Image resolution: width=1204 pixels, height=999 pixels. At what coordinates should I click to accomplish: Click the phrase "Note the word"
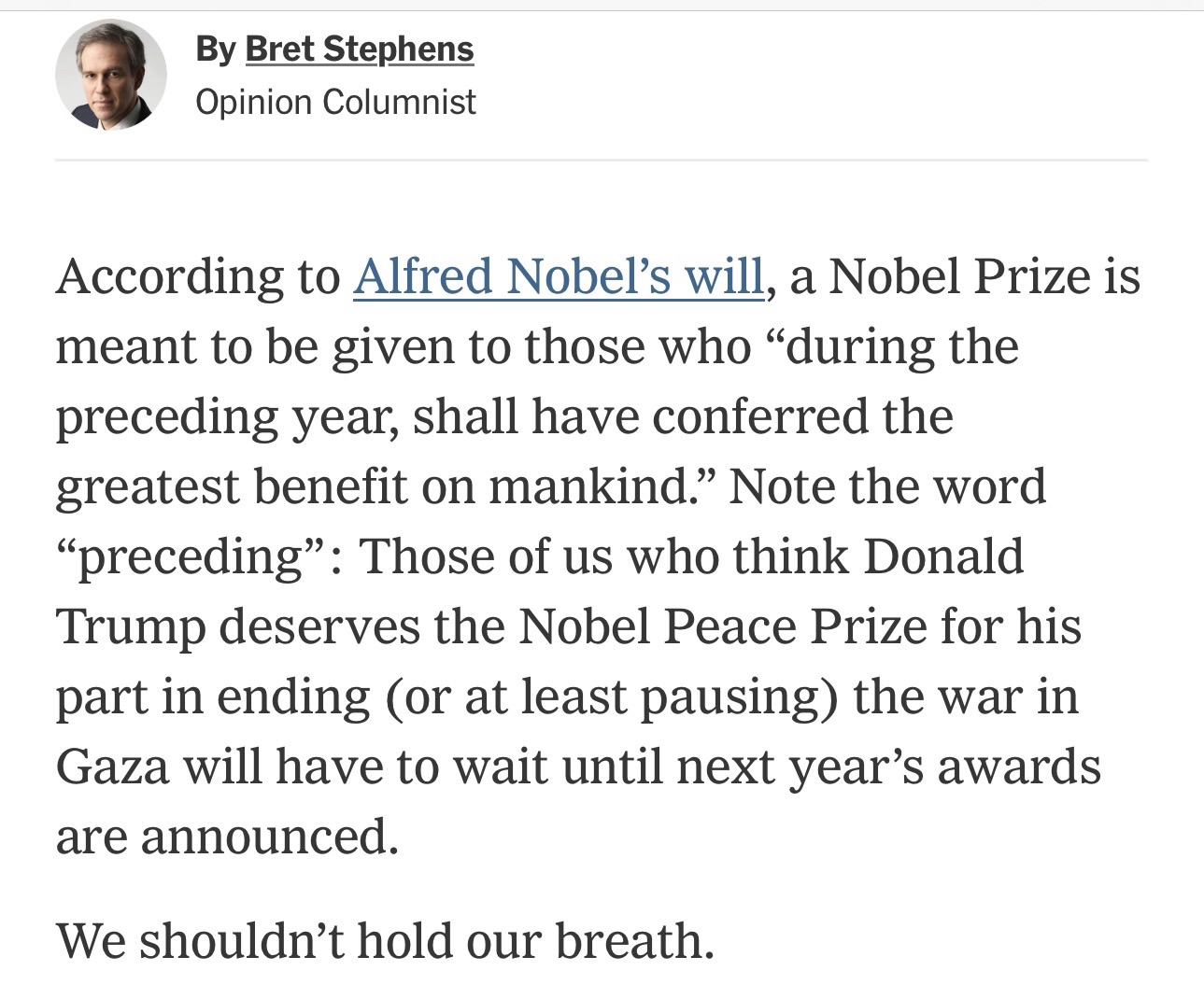coord(887,486)
